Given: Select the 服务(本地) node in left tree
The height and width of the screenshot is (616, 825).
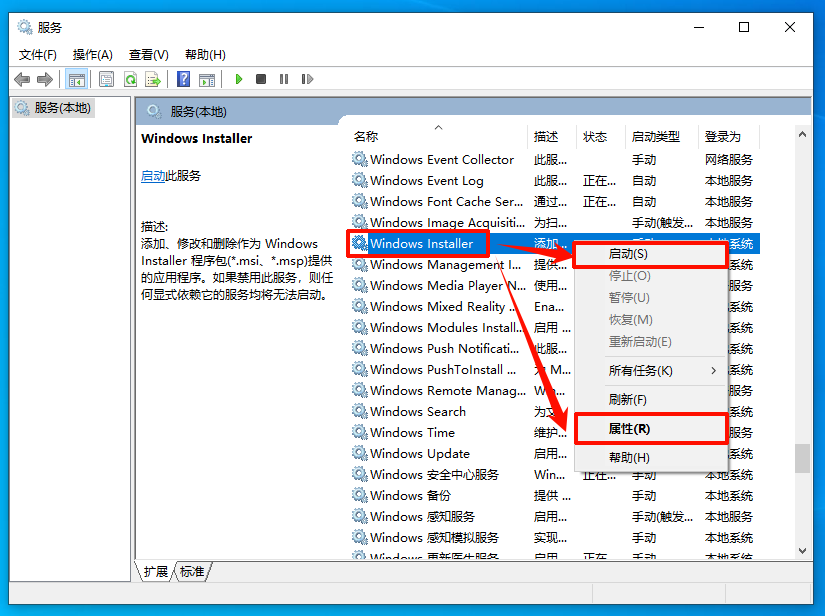Looking at the screenshot, I should click(61, 107).
